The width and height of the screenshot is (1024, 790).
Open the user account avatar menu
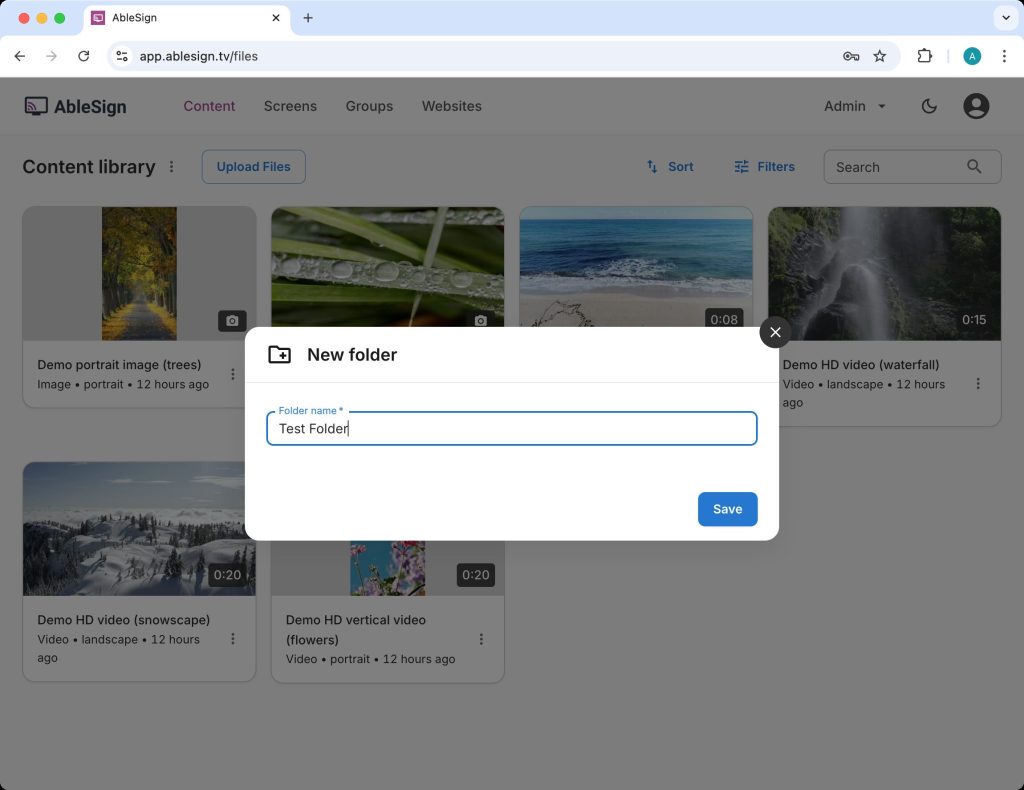976,106
